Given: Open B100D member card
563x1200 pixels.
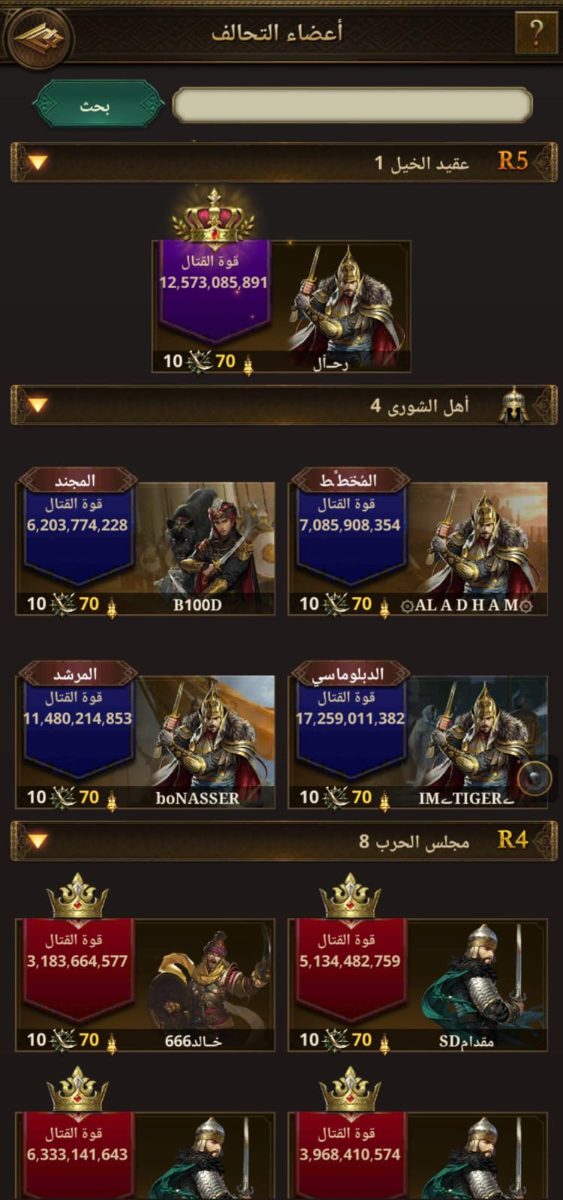Looking at the screenshot, I should (x=145, y=545).
